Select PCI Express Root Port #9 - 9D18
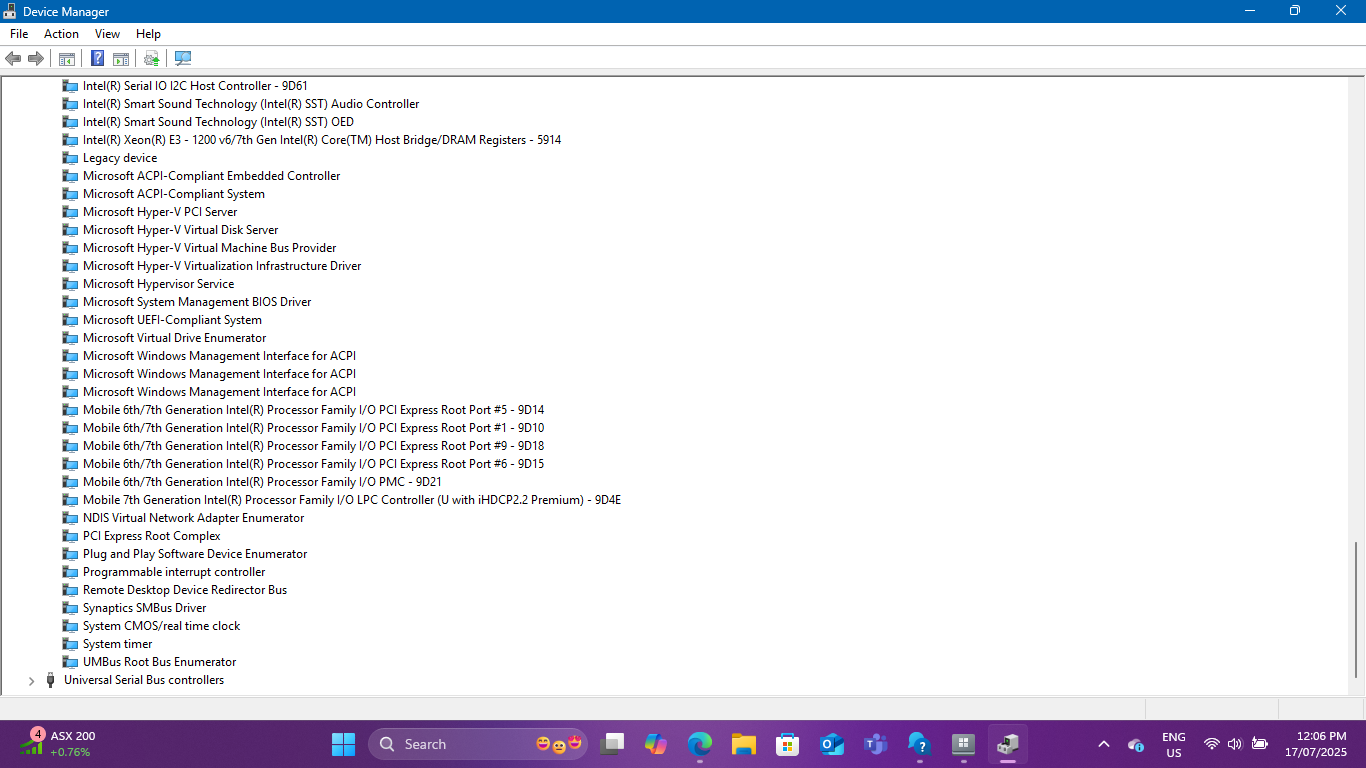1366x768 pixels. [313, 446]
